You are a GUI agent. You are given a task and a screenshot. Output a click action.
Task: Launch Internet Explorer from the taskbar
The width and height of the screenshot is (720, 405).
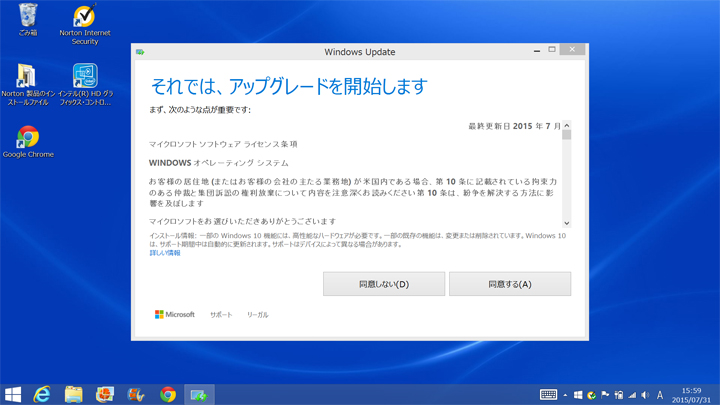tap(42, 394)
